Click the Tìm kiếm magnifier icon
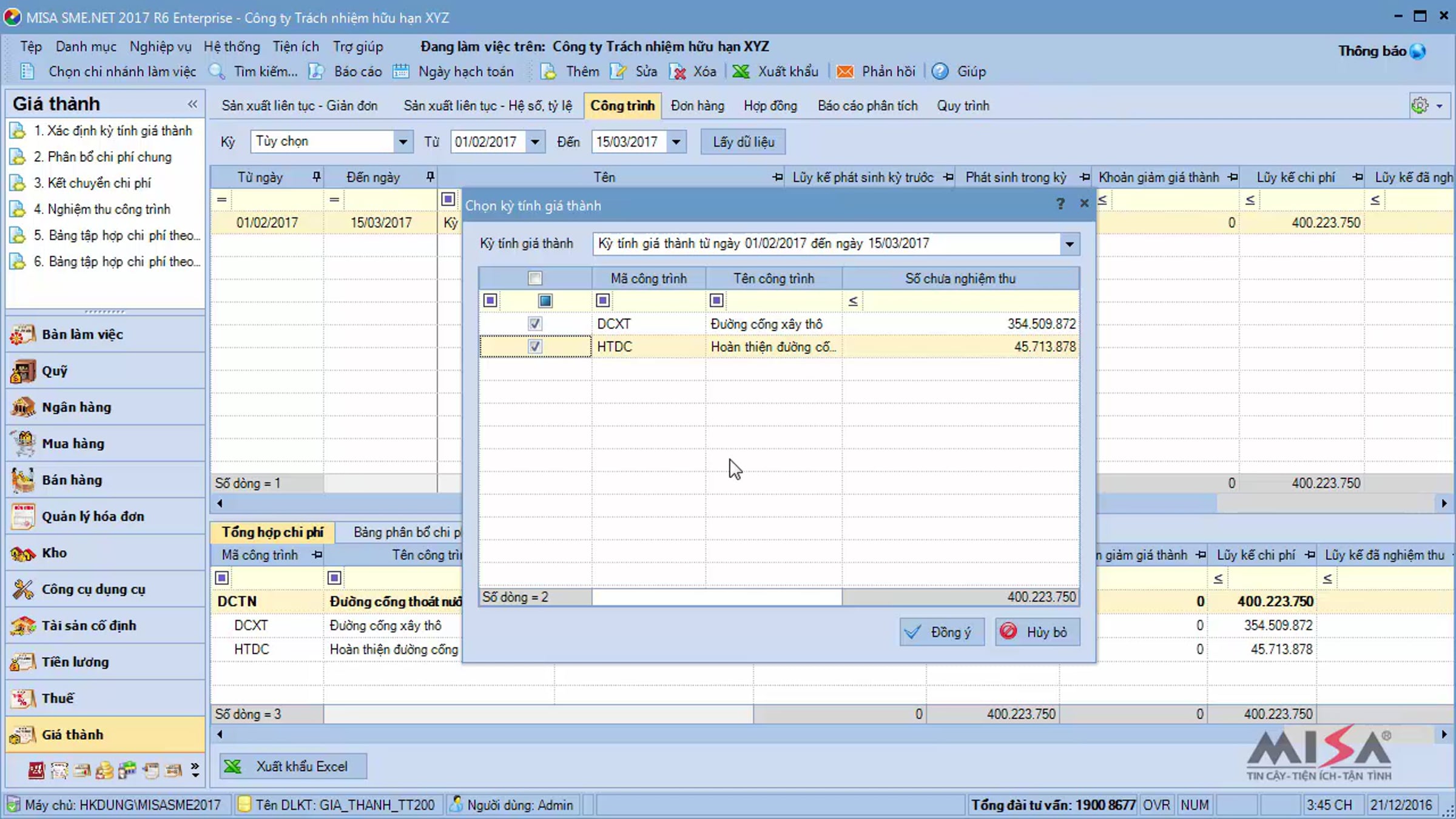1456x819 pixels. (x=217, y=72)
